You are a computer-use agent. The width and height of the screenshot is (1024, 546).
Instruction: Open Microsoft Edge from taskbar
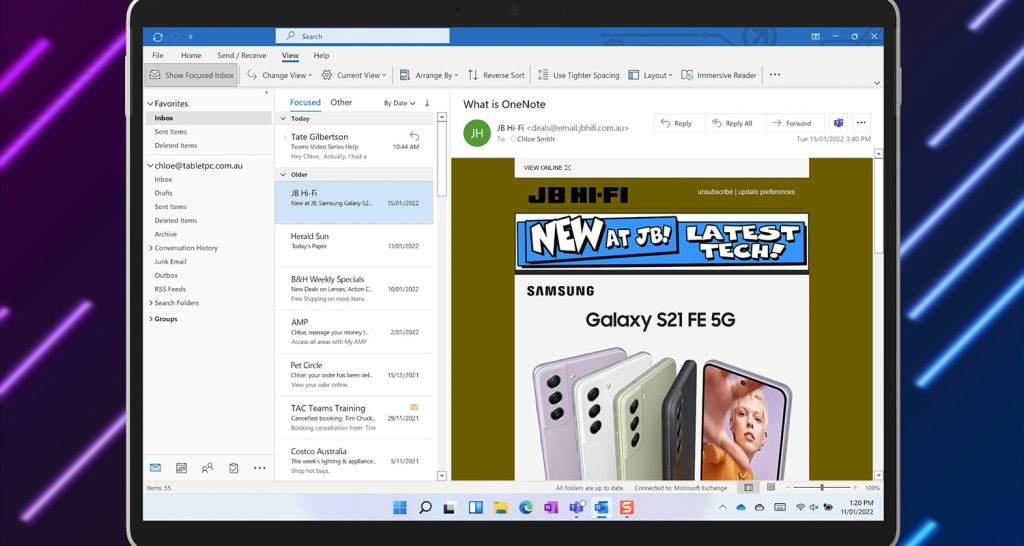(x=526, y=507)
